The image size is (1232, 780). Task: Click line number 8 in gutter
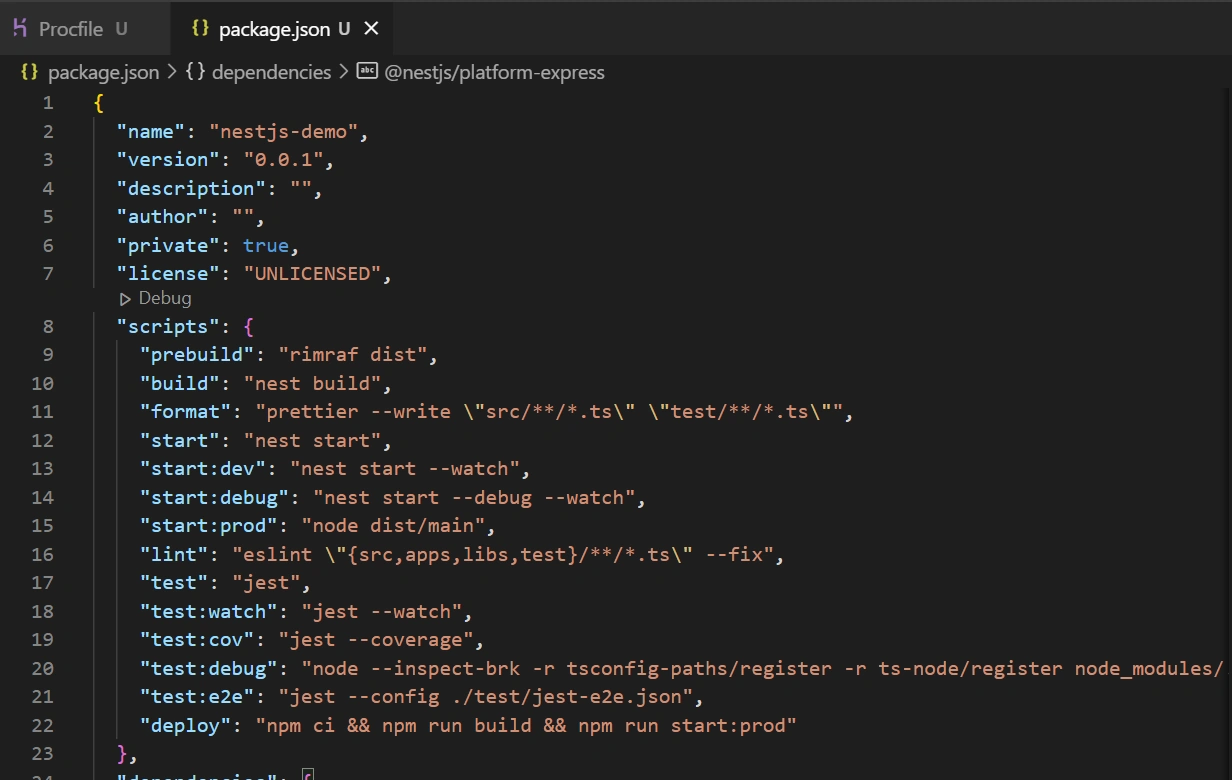(x=49, y=326)
